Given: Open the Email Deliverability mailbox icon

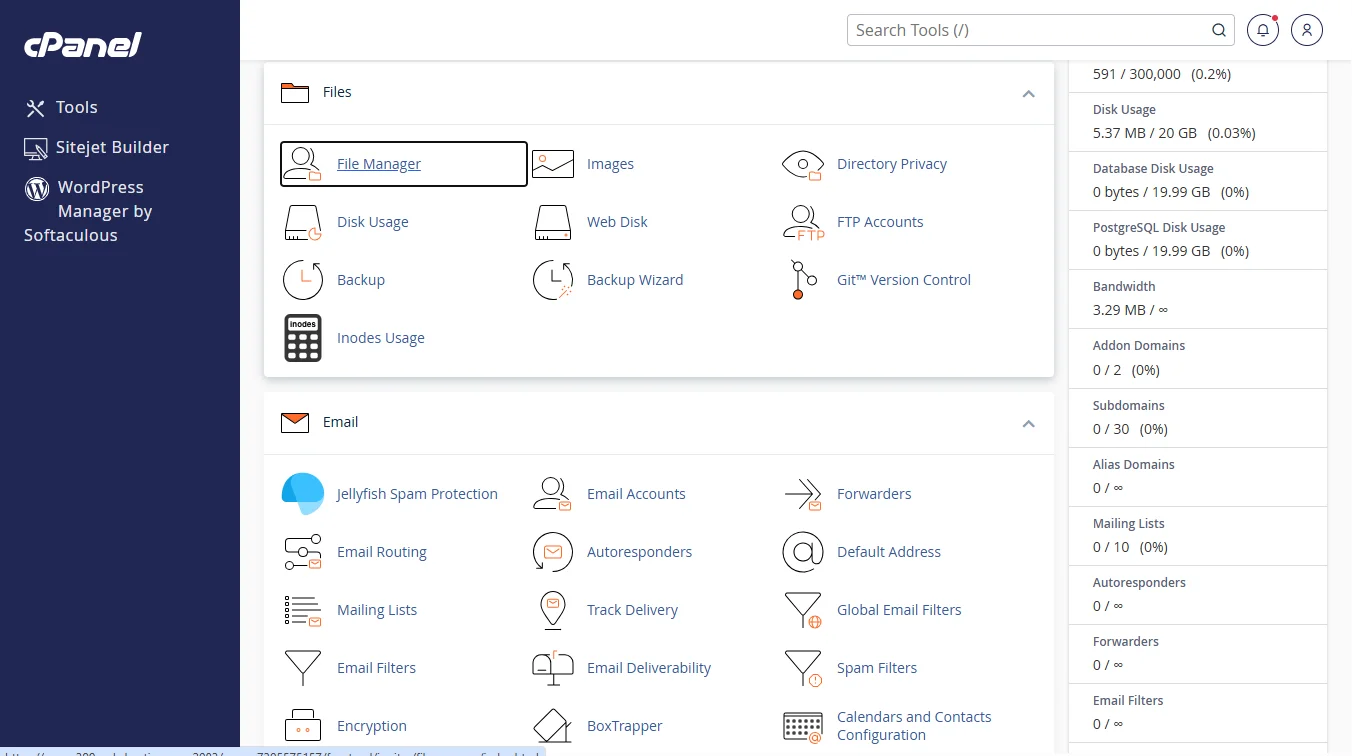Looking at the screenshot, I should point(553,668).
